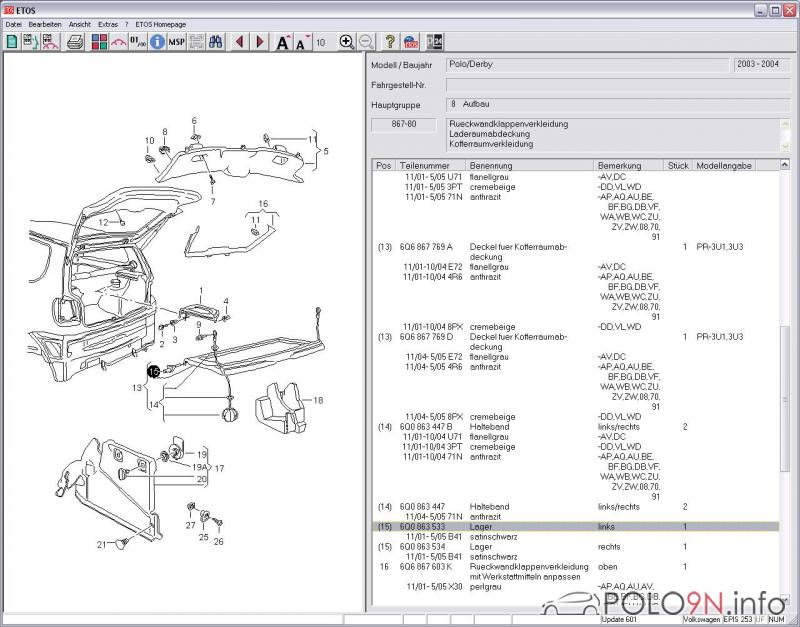Click the disabled zoom out magnifier icon
800x627 pixels.
pos(366,42)
